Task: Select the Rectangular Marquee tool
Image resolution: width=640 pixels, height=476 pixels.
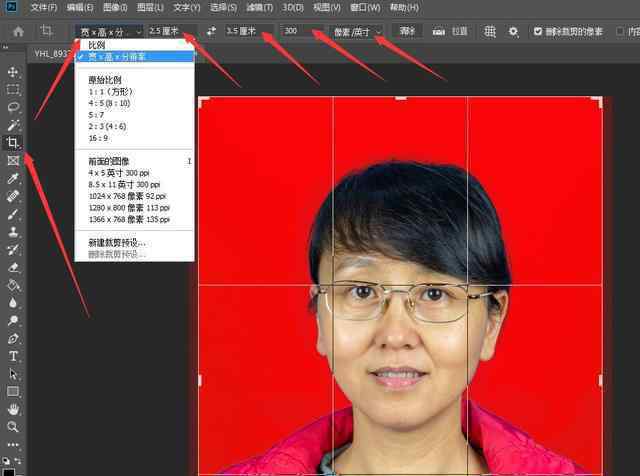Action: [13, 89]
